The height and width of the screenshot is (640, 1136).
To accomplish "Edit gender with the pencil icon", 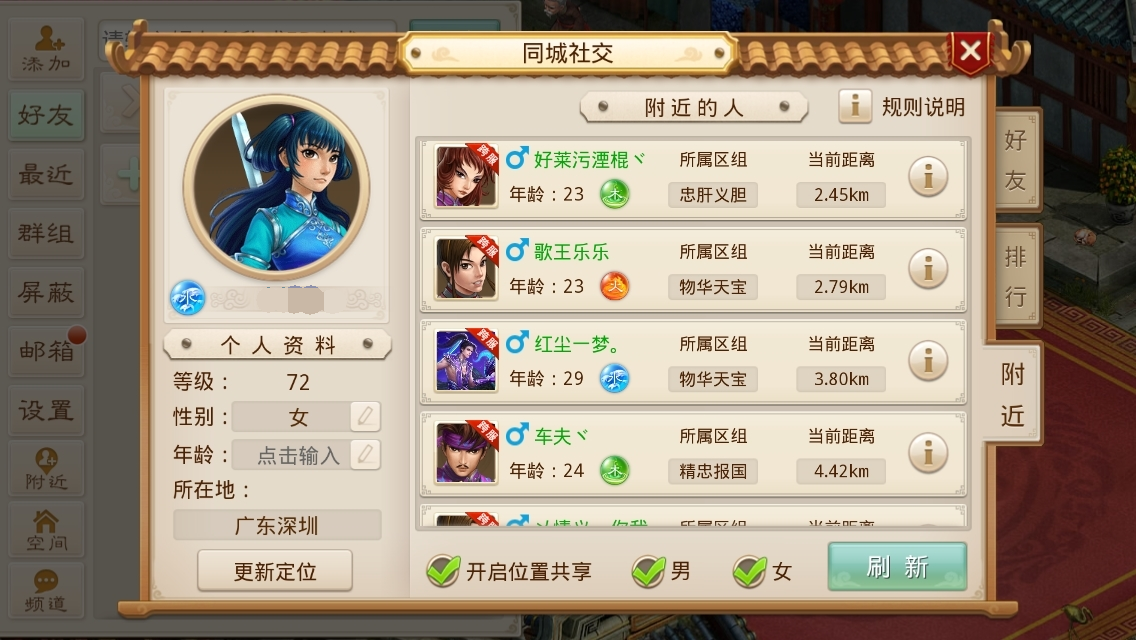I will 365,416.
